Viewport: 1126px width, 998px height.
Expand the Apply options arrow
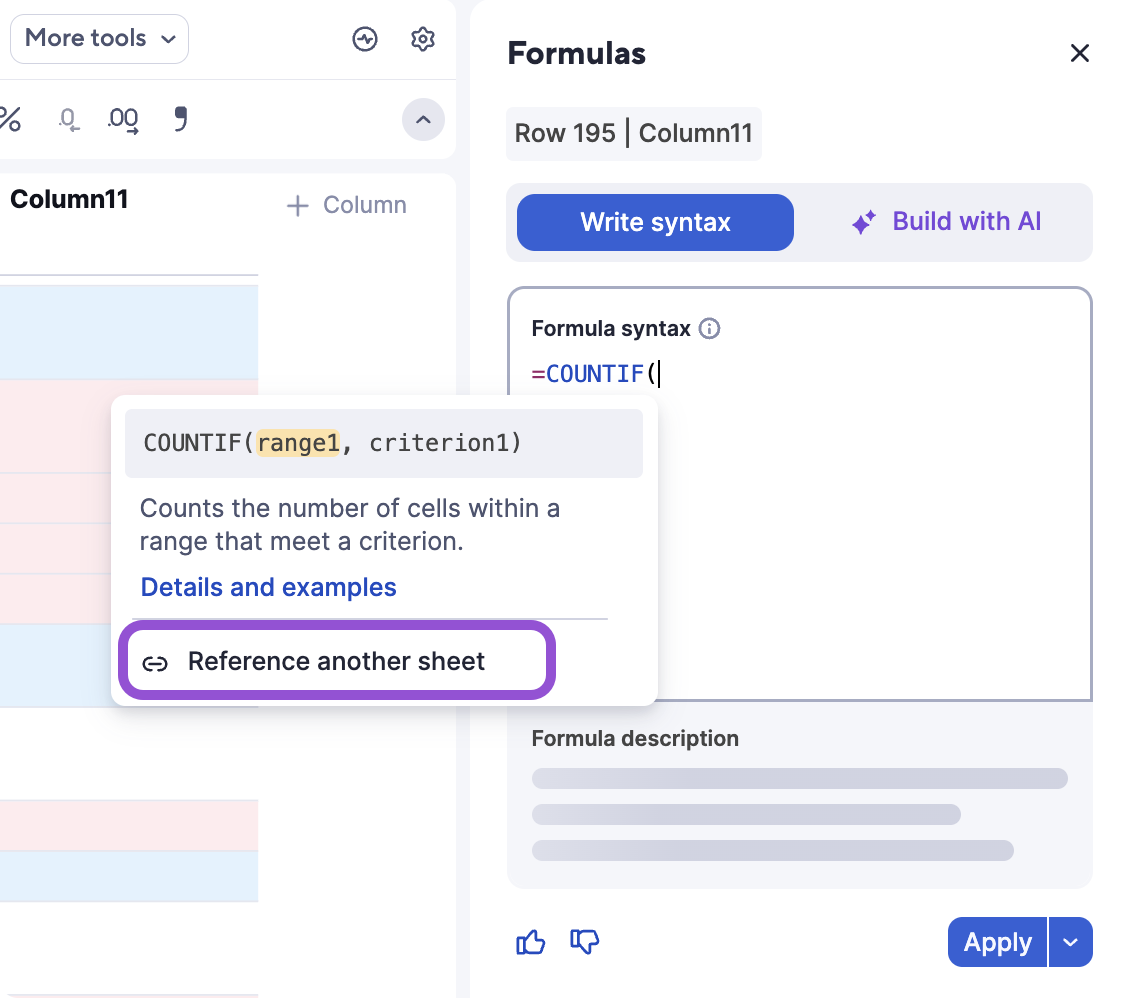coord(1071,942)
